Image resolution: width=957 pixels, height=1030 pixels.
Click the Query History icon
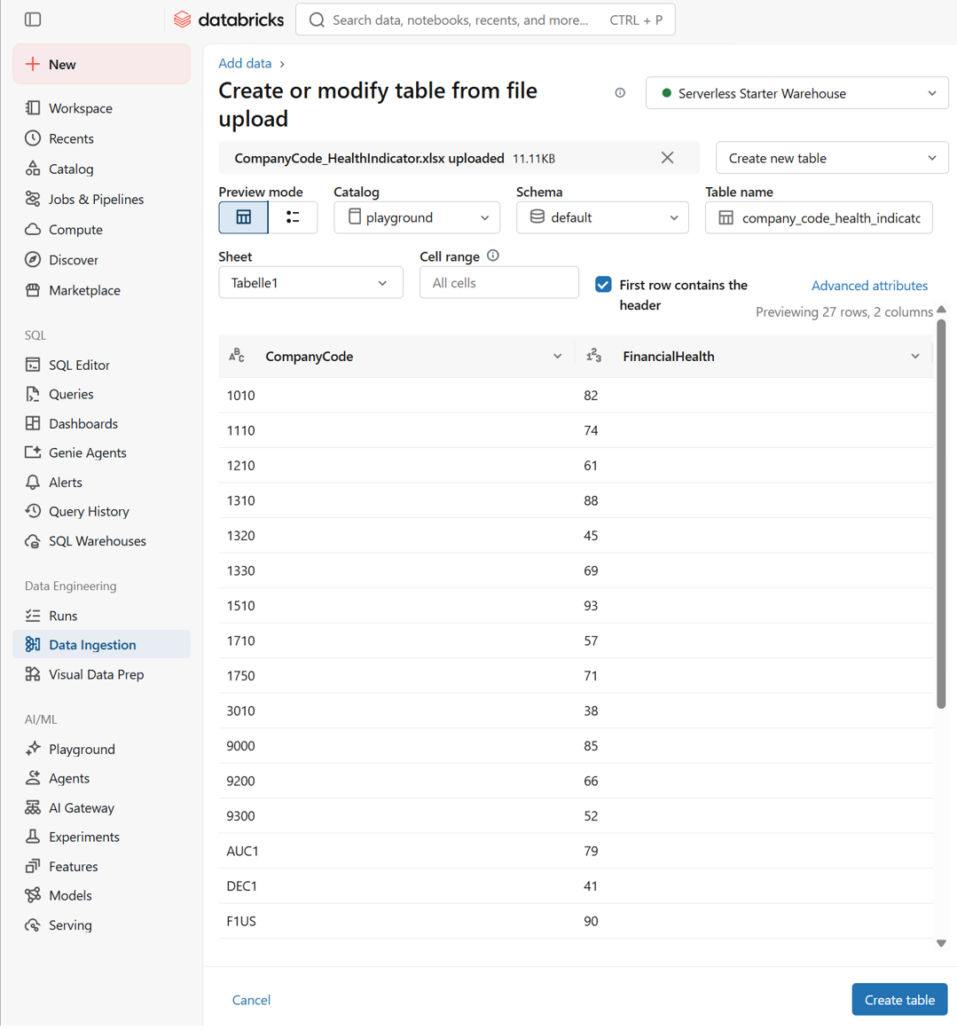point(33,511)
